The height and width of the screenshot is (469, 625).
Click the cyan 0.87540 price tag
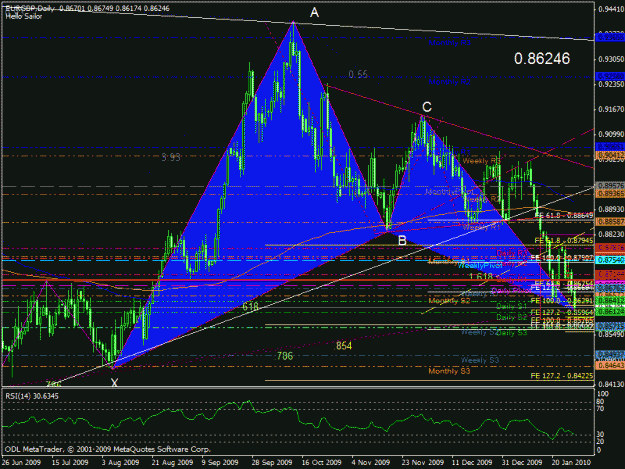pyautogui.click(x=610, y=260)
